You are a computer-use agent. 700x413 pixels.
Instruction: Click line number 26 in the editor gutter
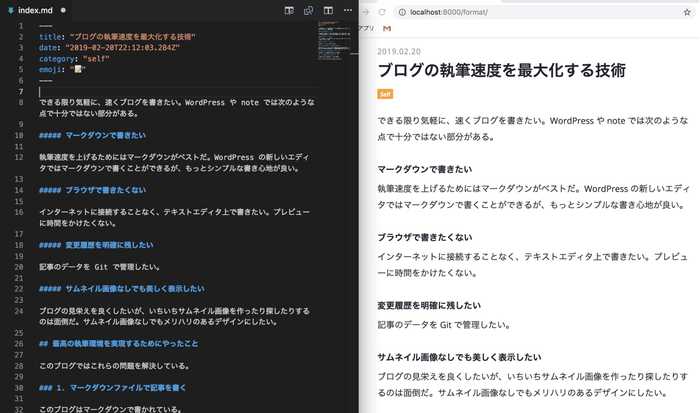point(19,344)
